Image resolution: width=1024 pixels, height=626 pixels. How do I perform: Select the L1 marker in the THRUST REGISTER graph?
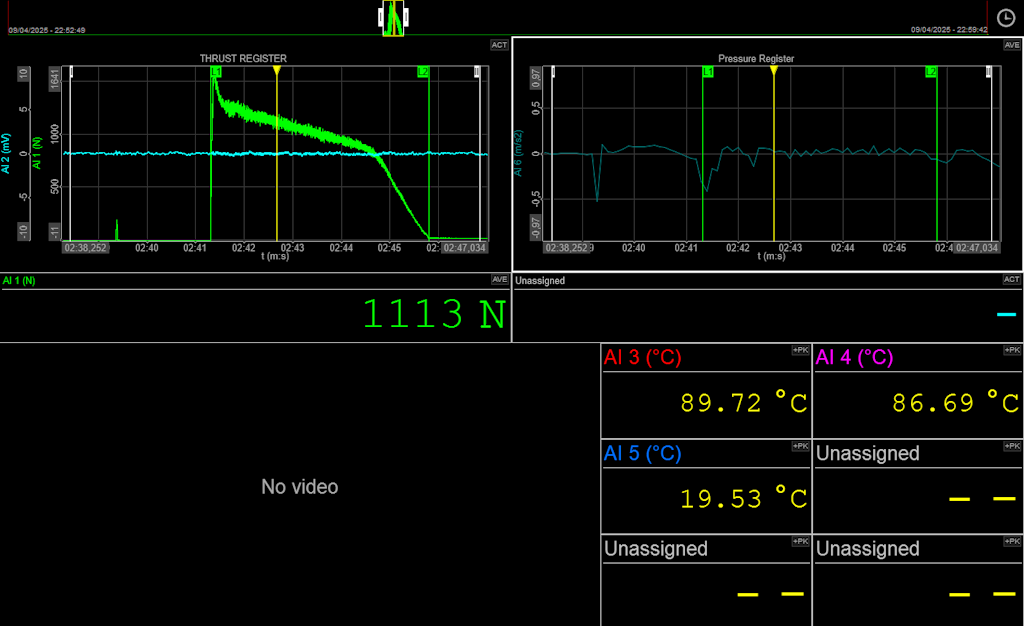(x=216, y=72)
